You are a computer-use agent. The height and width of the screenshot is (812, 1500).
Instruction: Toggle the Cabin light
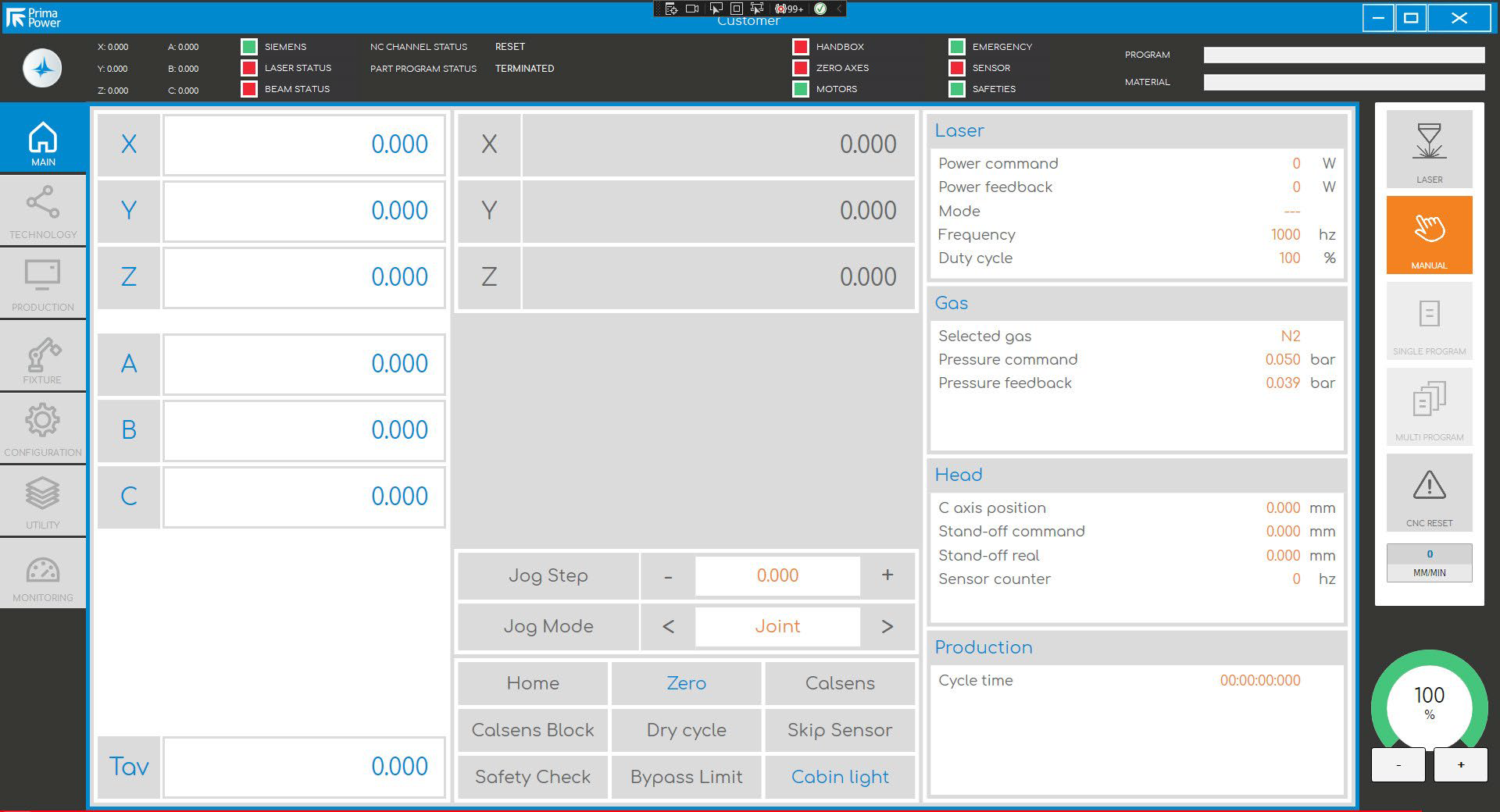coord(840,777)
